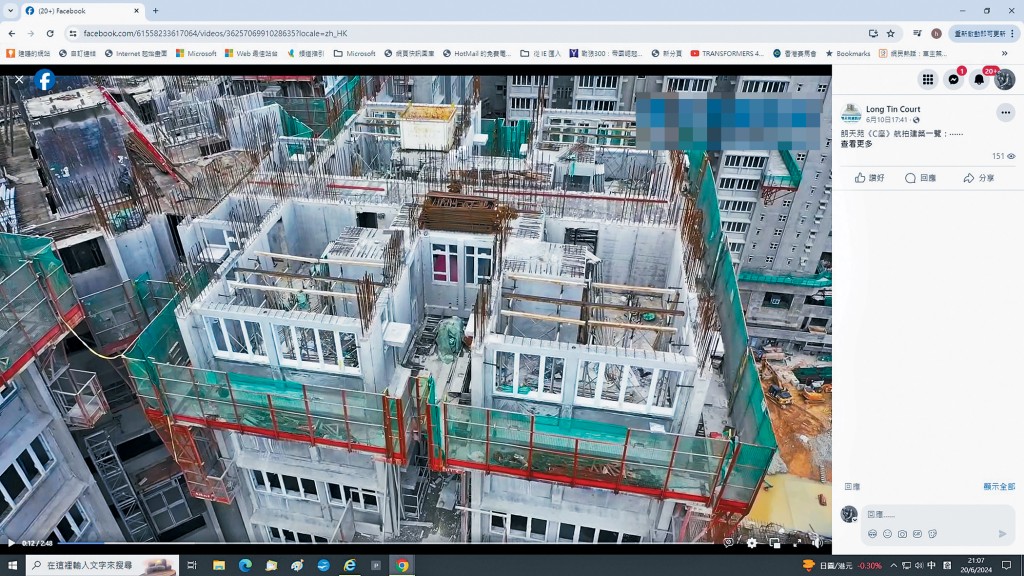
Task: Expand post text with 查看更多
Action: pyautogui.click(x=856, y=144)
